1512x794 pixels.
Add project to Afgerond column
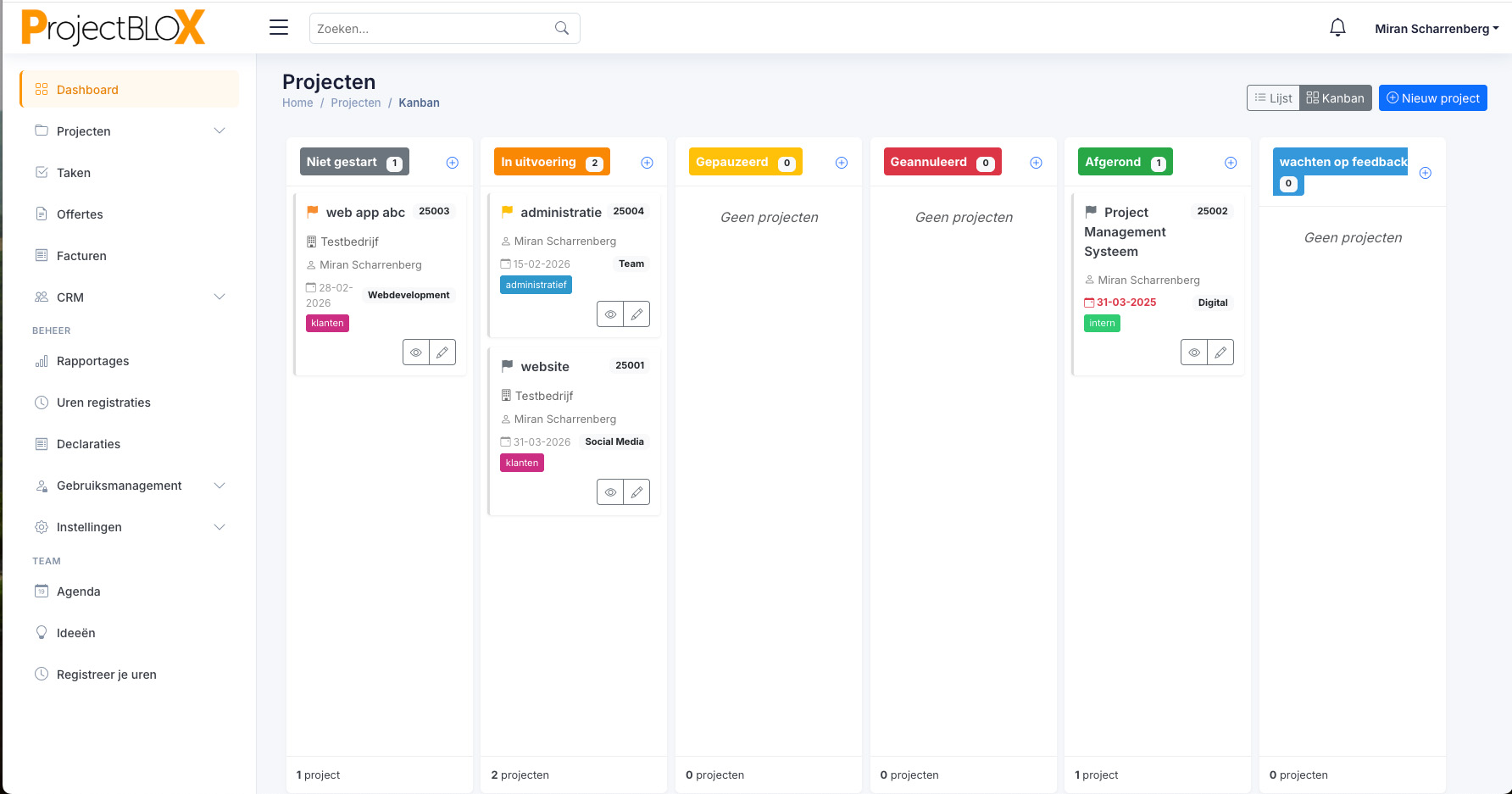click(x=1231, y=163)
